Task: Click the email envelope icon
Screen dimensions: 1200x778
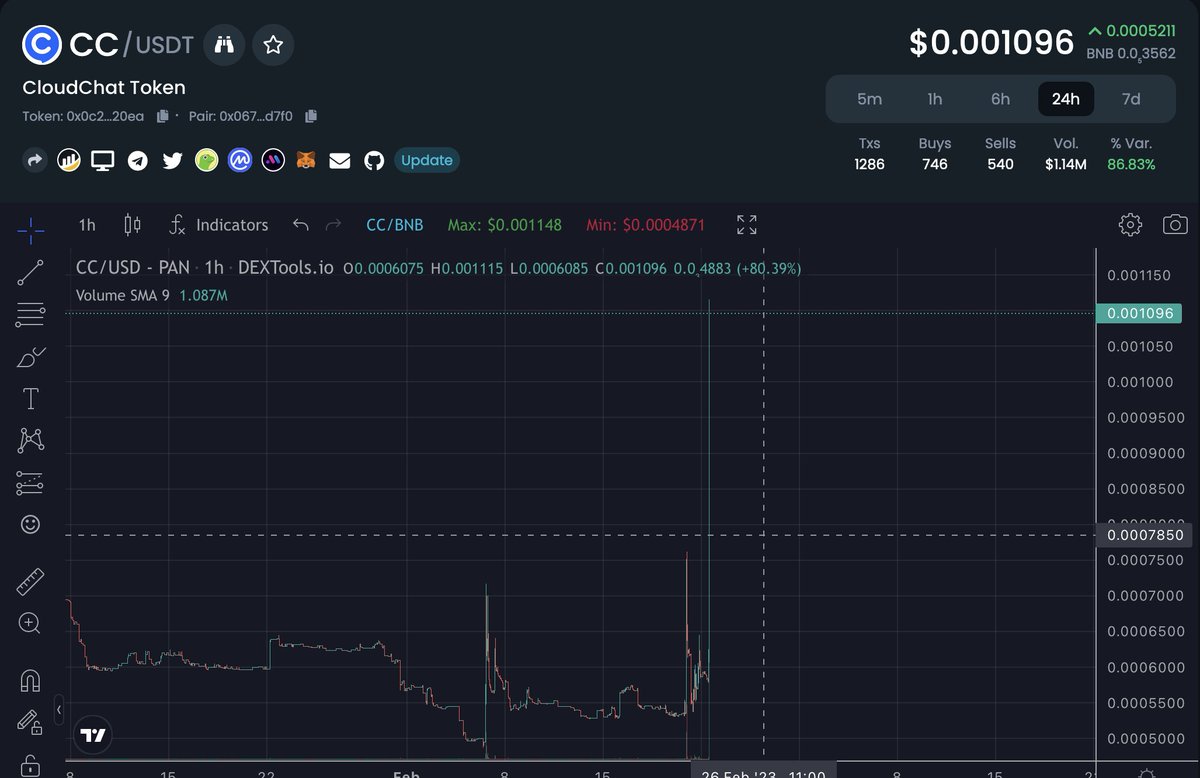Action: 340,160
